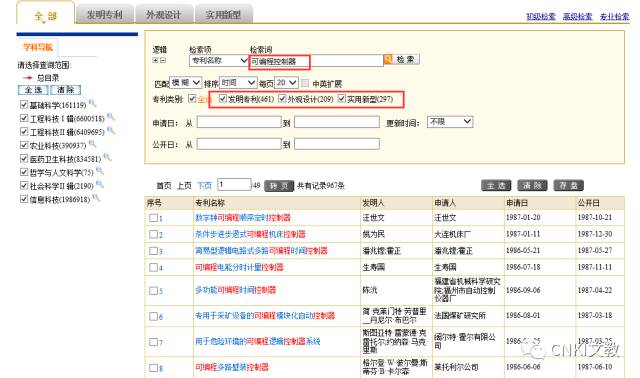Open the 高级检索 link
The image size is (640, 378).
[577, 16]
